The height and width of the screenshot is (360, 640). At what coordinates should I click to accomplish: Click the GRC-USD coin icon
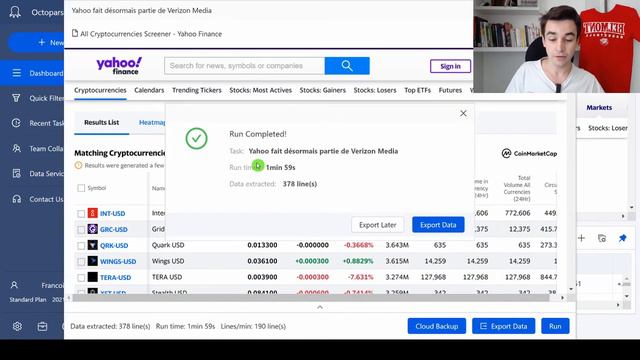click(93, 229)
